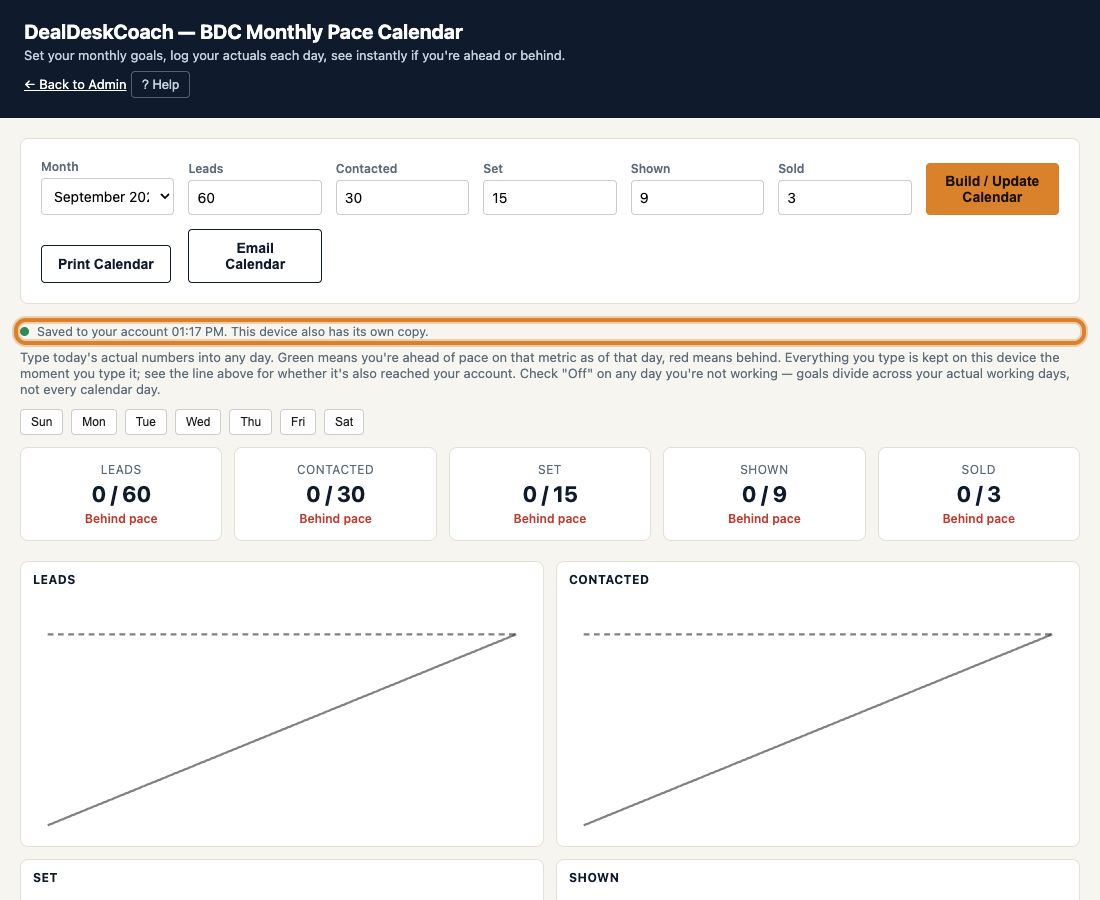This screenshot has width=1100, height=900.
Task: Click the SET chart heading
Action: (x=46, y=878)
